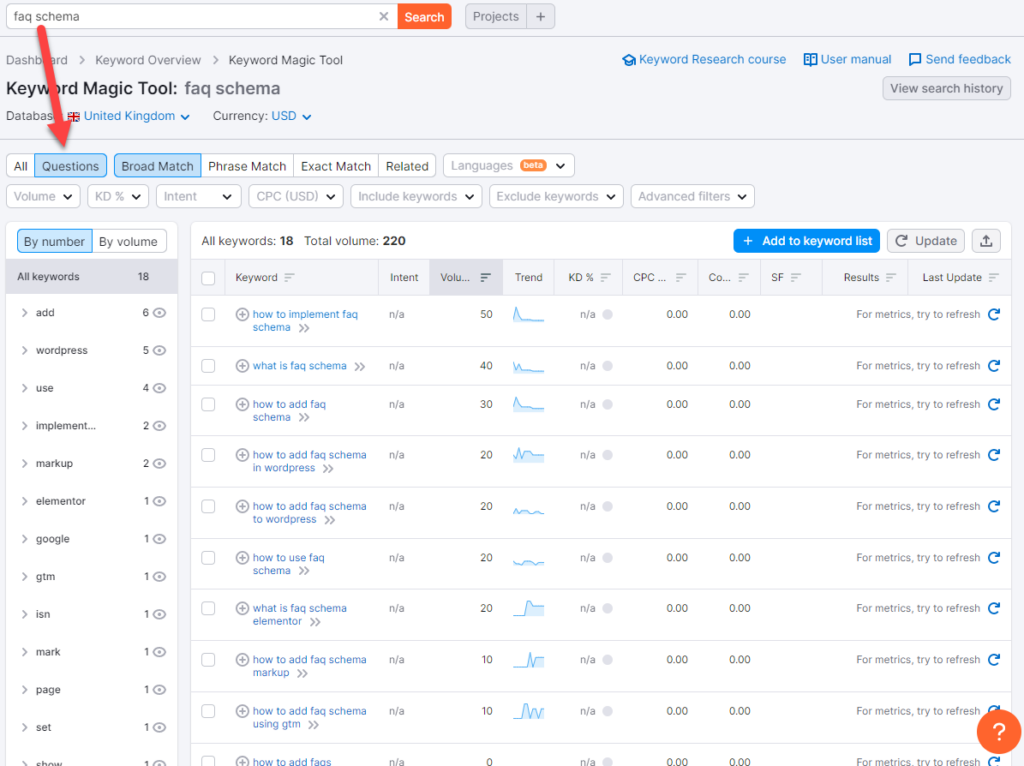Switch to the Phrase Match tab

tap(247, 166)
